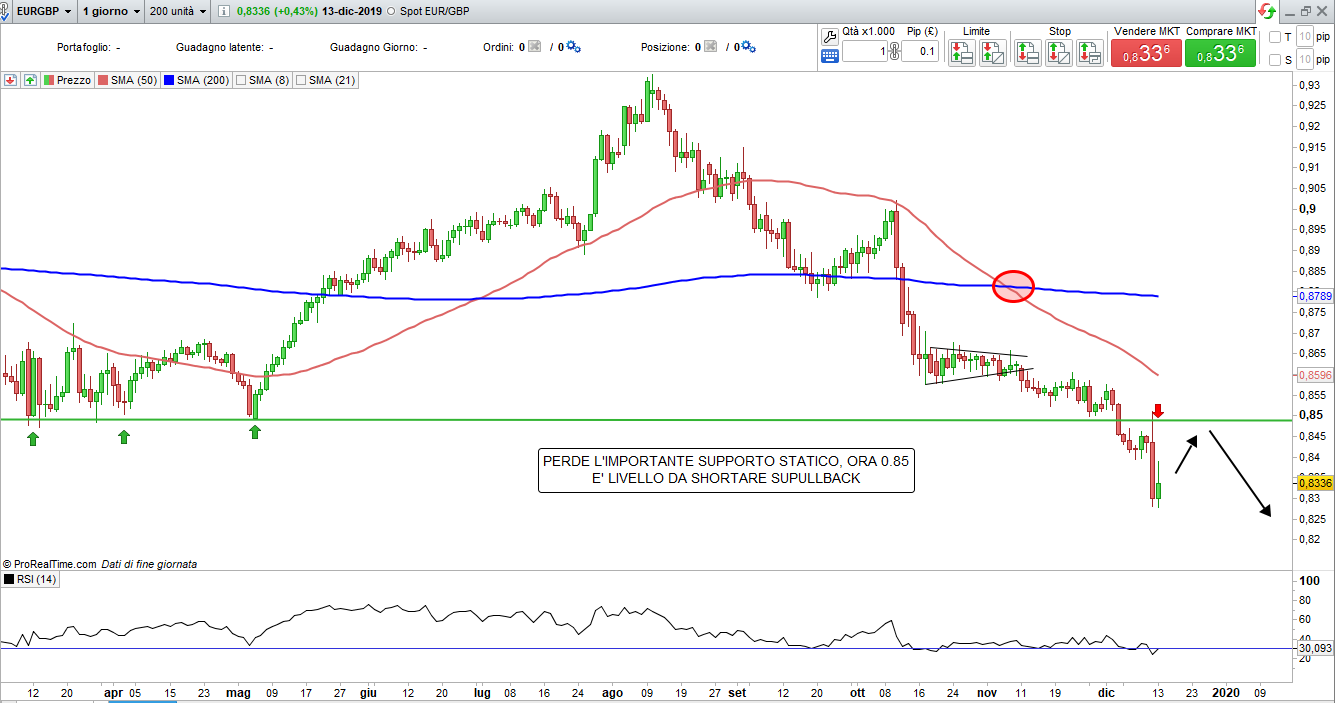Click the blue keyboard shortcuts icon
Image resolution: width=1335 pixels, height=703 pixels.
829,56
